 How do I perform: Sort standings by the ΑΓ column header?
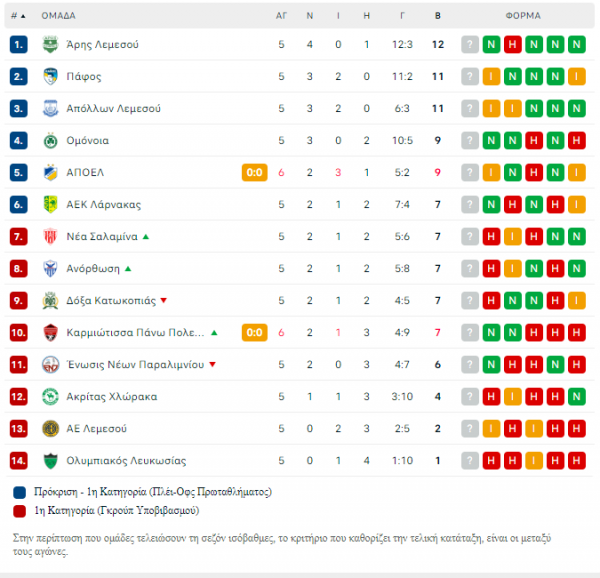coord(281,16)
